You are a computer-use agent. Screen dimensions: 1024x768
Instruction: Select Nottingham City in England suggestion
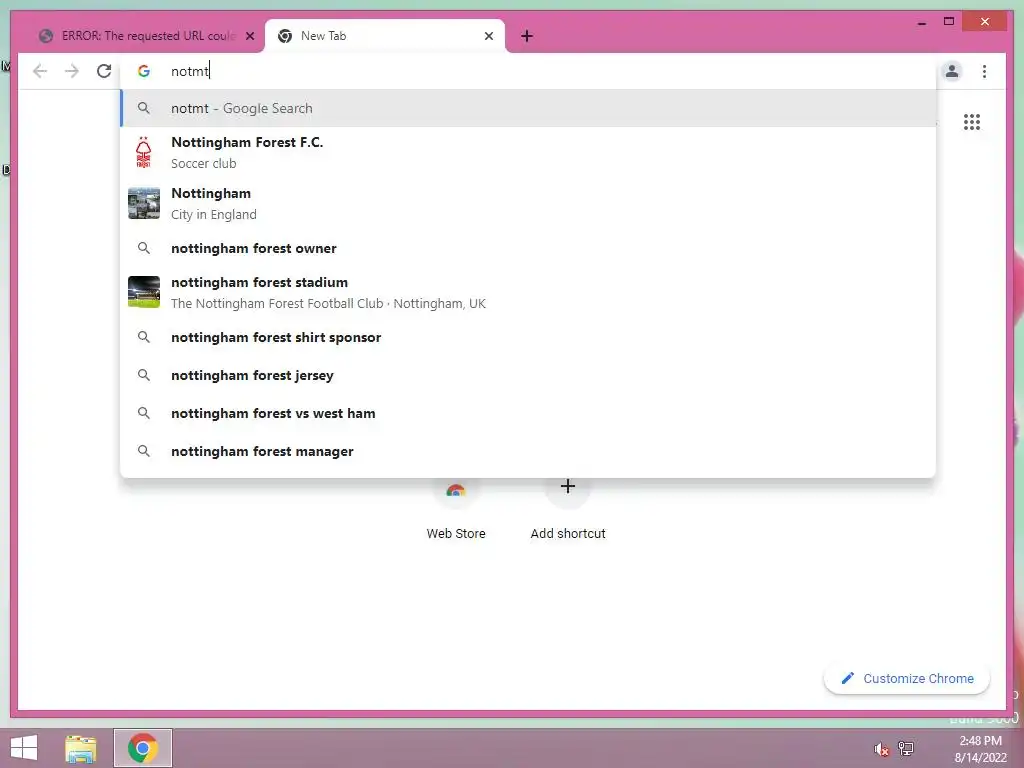(528, 204)
